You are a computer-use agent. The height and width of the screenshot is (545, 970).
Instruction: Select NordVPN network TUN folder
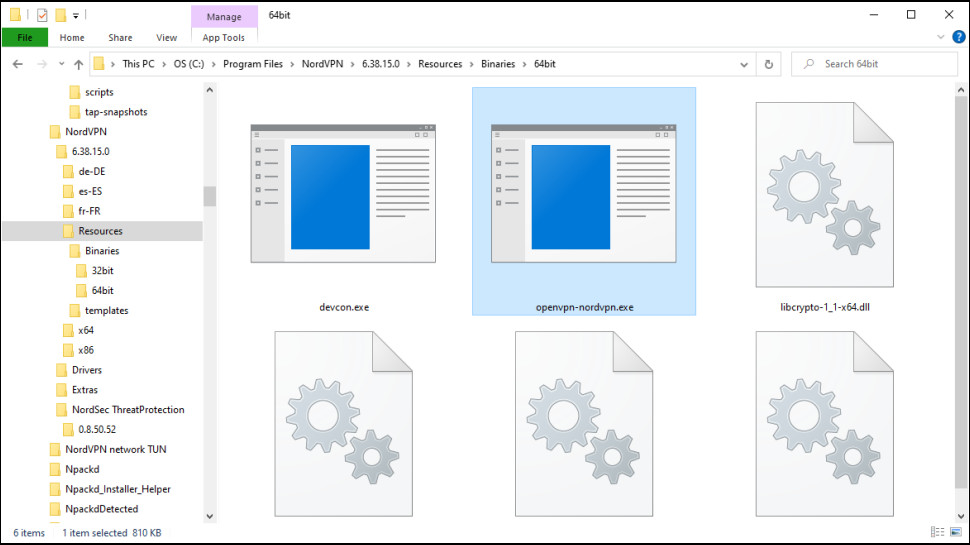pos(116,449)
